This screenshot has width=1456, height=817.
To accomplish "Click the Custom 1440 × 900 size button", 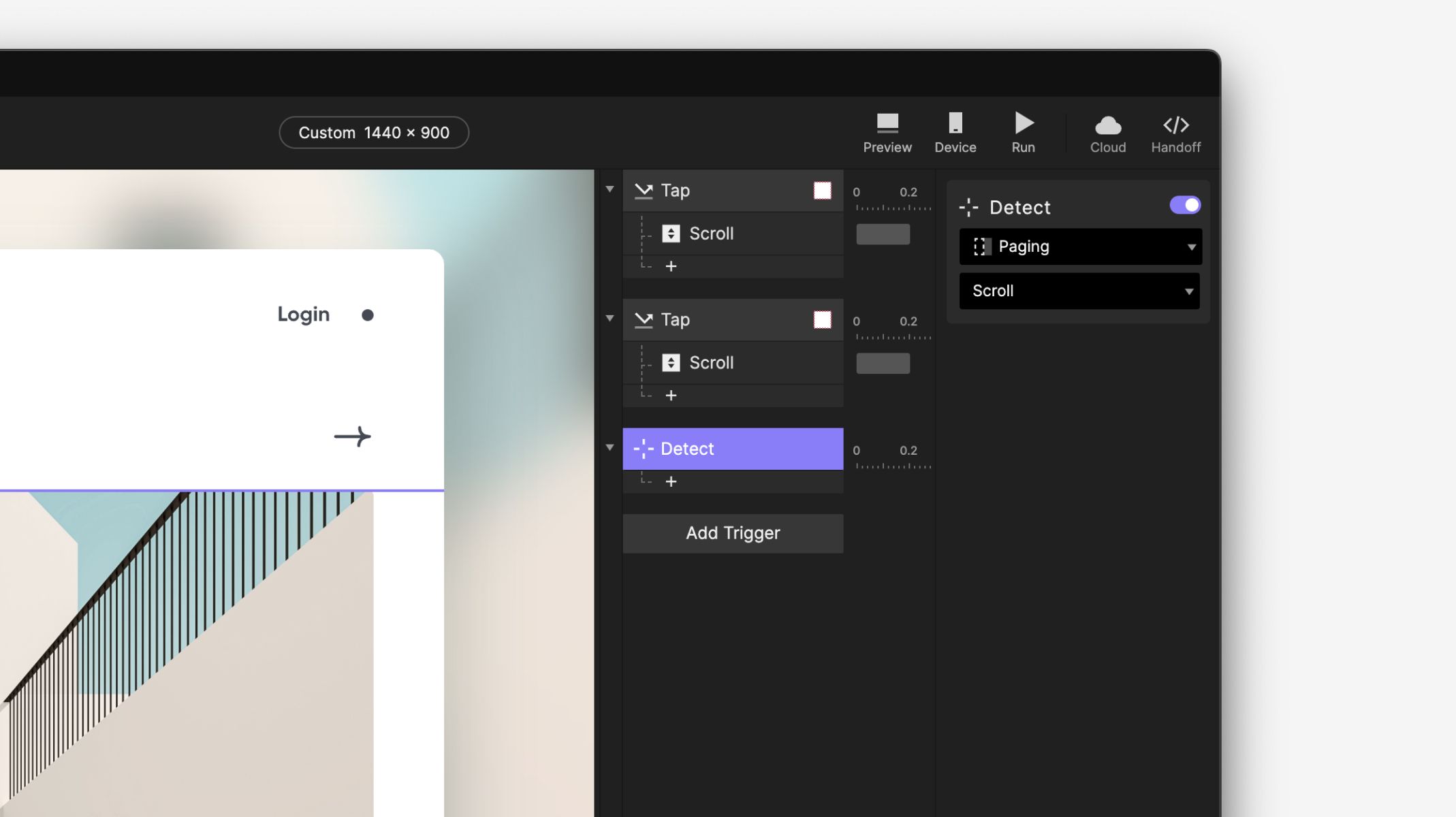I will (x=374, y=132).
